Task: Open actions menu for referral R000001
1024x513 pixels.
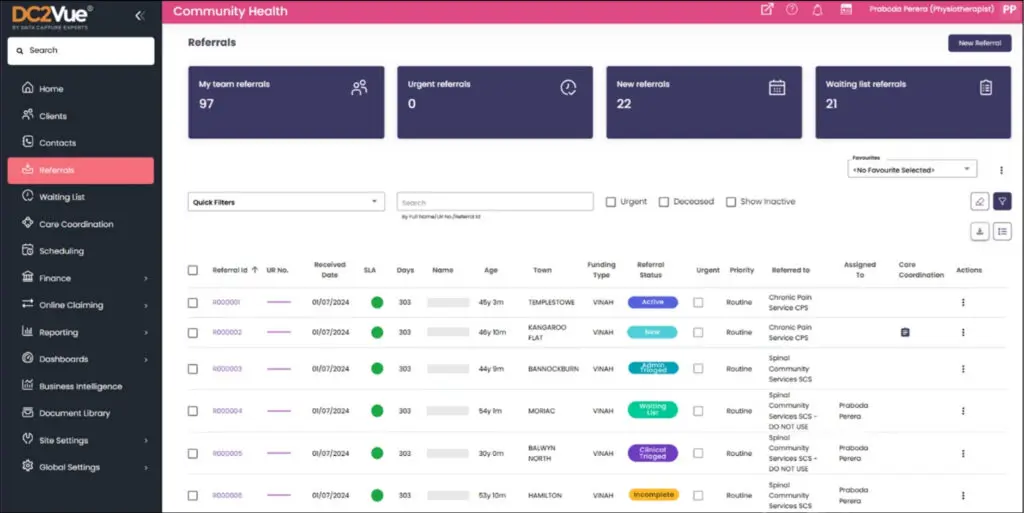Action: click(963, 302)
